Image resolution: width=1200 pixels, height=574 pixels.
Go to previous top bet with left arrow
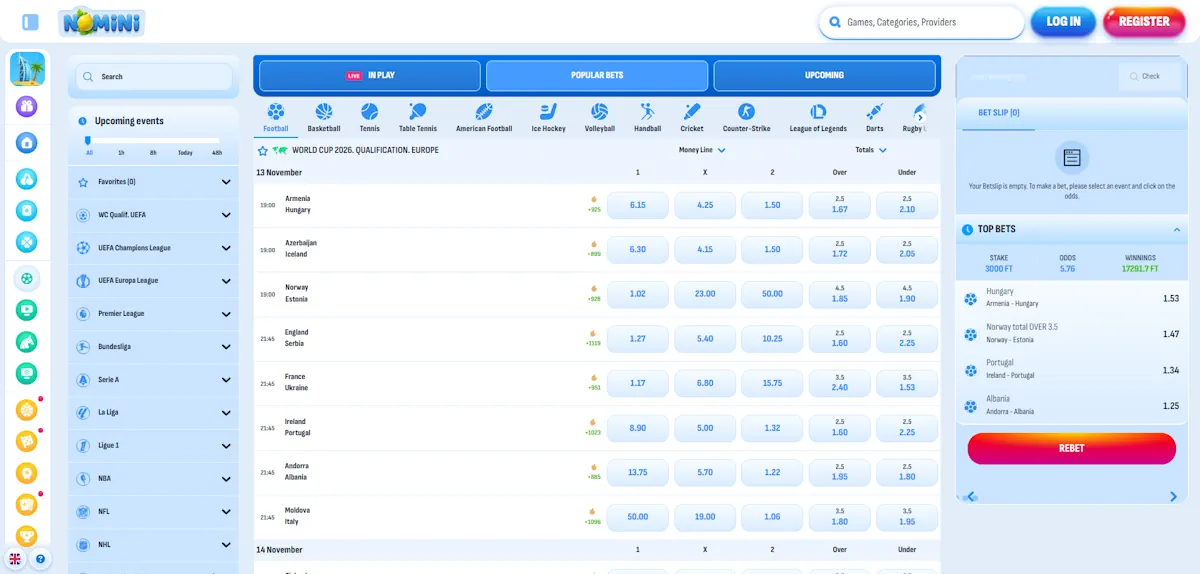(x=969, y=496)
